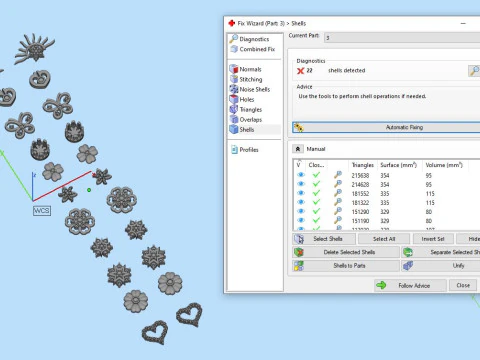Select the Normals fix page

coord(250,69)
